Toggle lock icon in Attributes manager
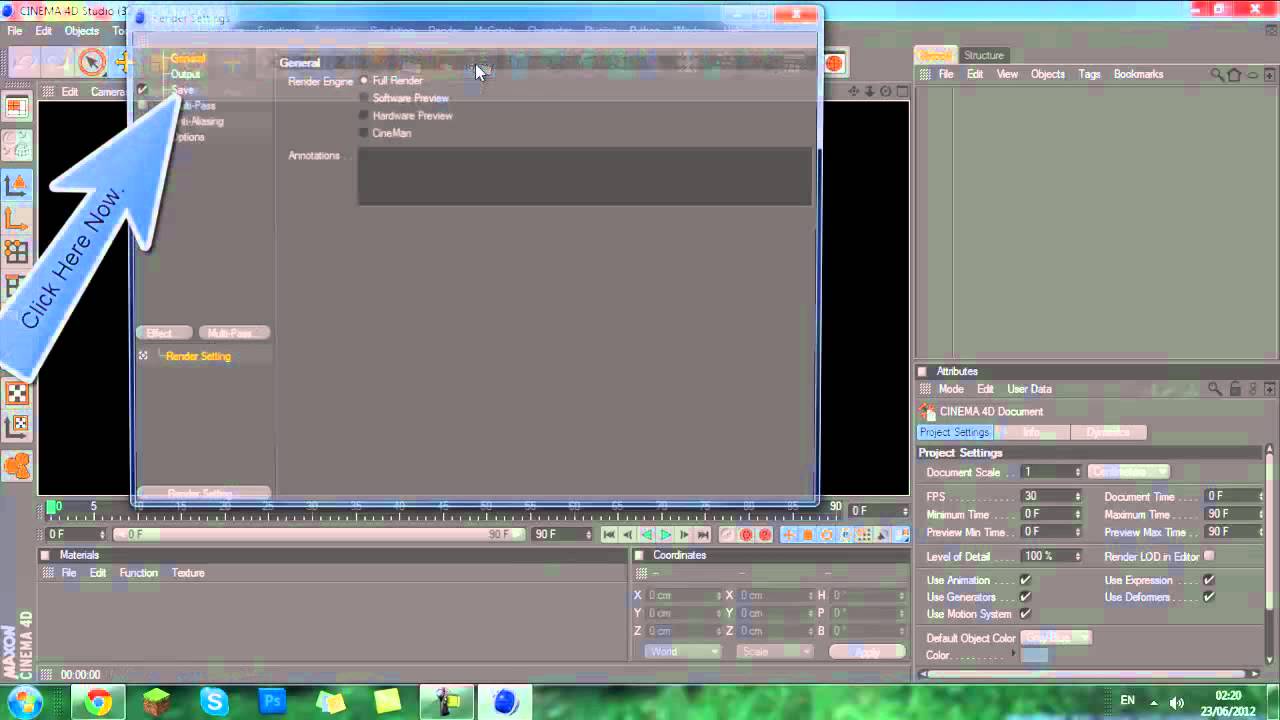Image resolution: width=1280 pixels, height=720 pixels. coord(1236,389)
